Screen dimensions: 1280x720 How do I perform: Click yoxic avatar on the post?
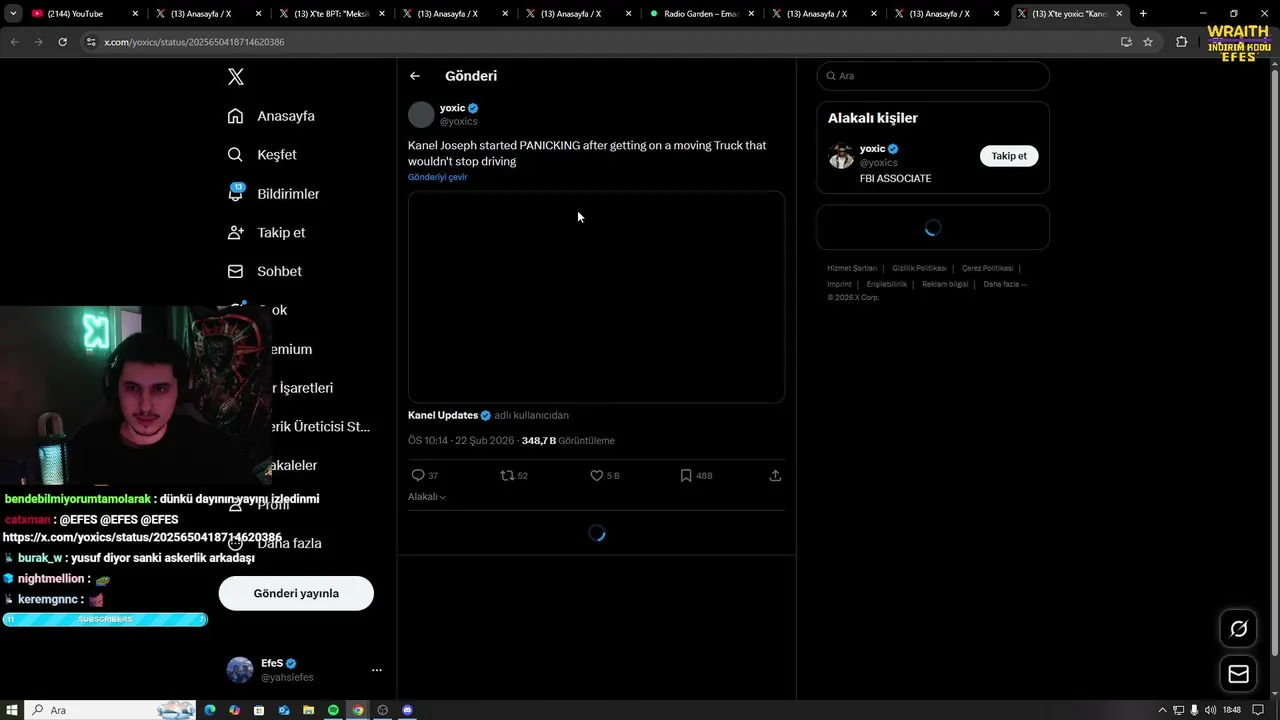pyautogui.click(x=421, y=114)
